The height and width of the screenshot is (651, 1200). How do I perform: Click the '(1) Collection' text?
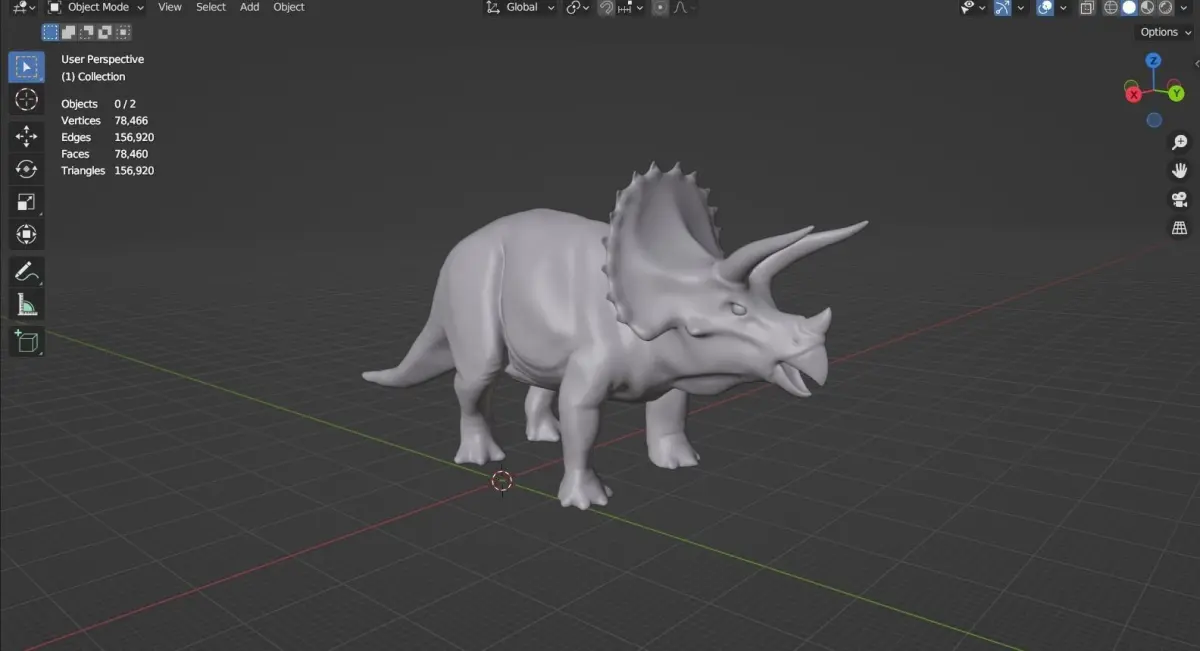coord(93,76)
